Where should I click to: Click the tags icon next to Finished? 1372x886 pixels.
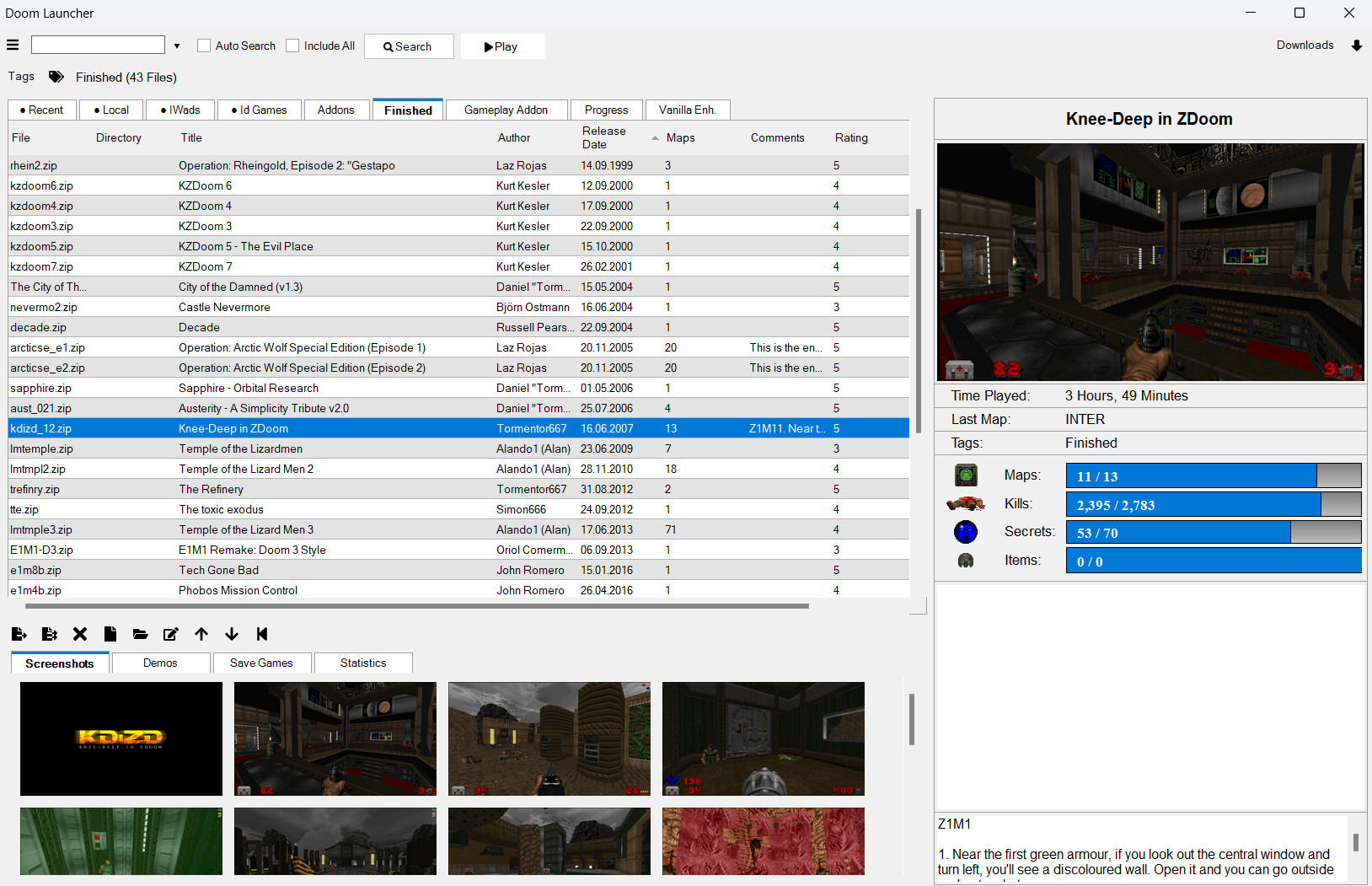coord(56,77)
